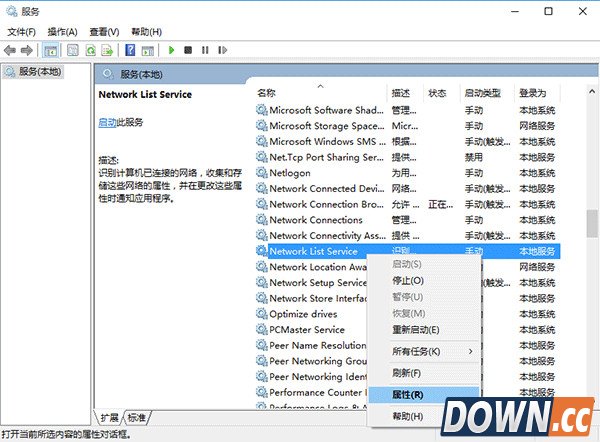Select Peer Networking Identity service row

pos(311,377)
